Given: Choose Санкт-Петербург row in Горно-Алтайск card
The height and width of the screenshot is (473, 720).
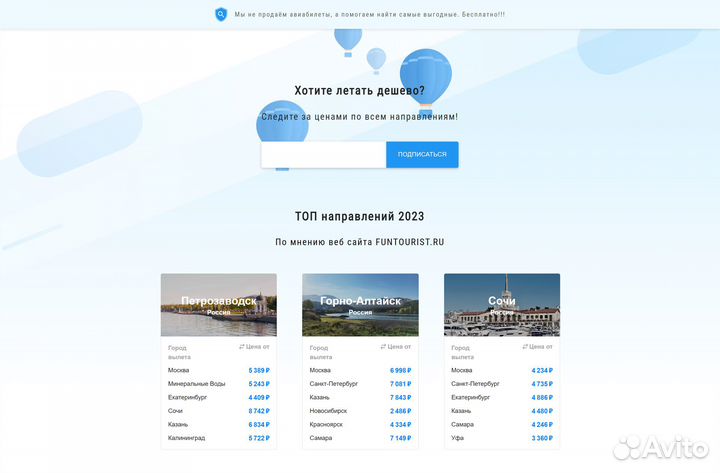Looking at the screenshot, I should (x=360, y=384).
